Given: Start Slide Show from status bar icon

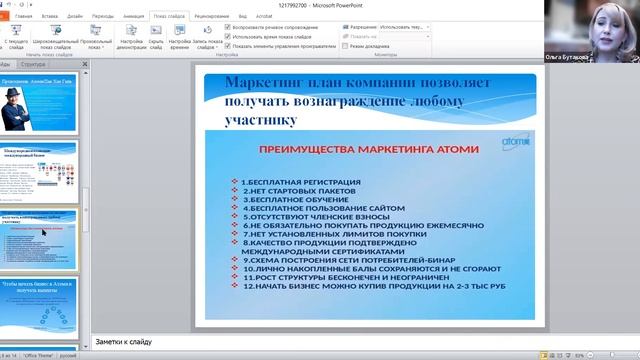Looking at the screenshot, I should 568,356.
